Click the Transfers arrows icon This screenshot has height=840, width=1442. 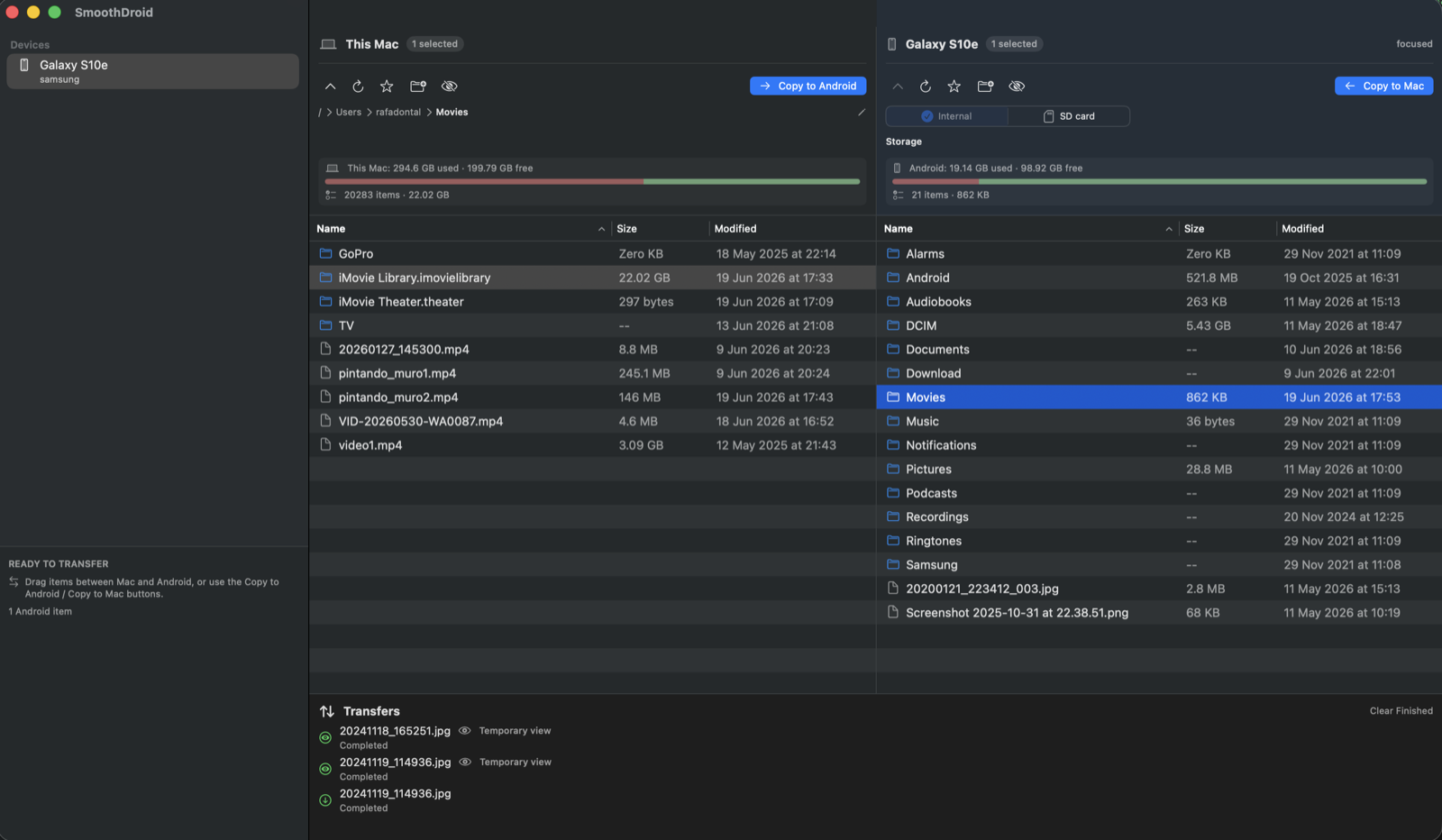click(327, 712)
